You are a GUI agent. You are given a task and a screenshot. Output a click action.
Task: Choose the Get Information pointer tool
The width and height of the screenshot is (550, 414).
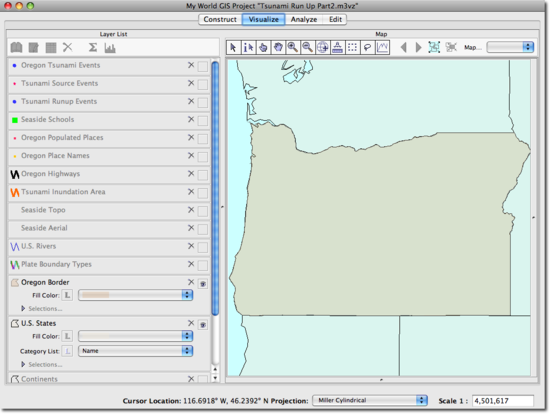[248, 47]
